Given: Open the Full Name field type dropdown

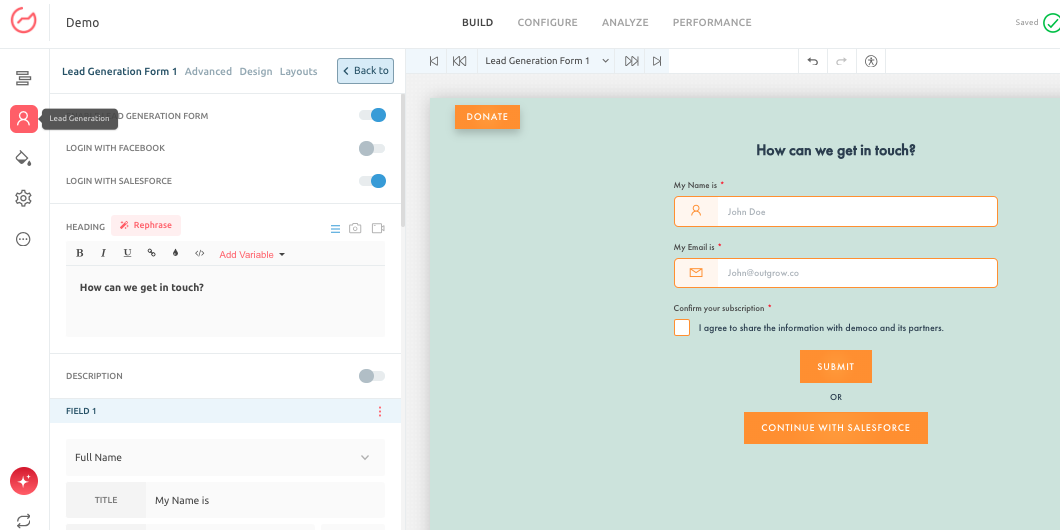Looking at the screenshot, I should [225, 457].
